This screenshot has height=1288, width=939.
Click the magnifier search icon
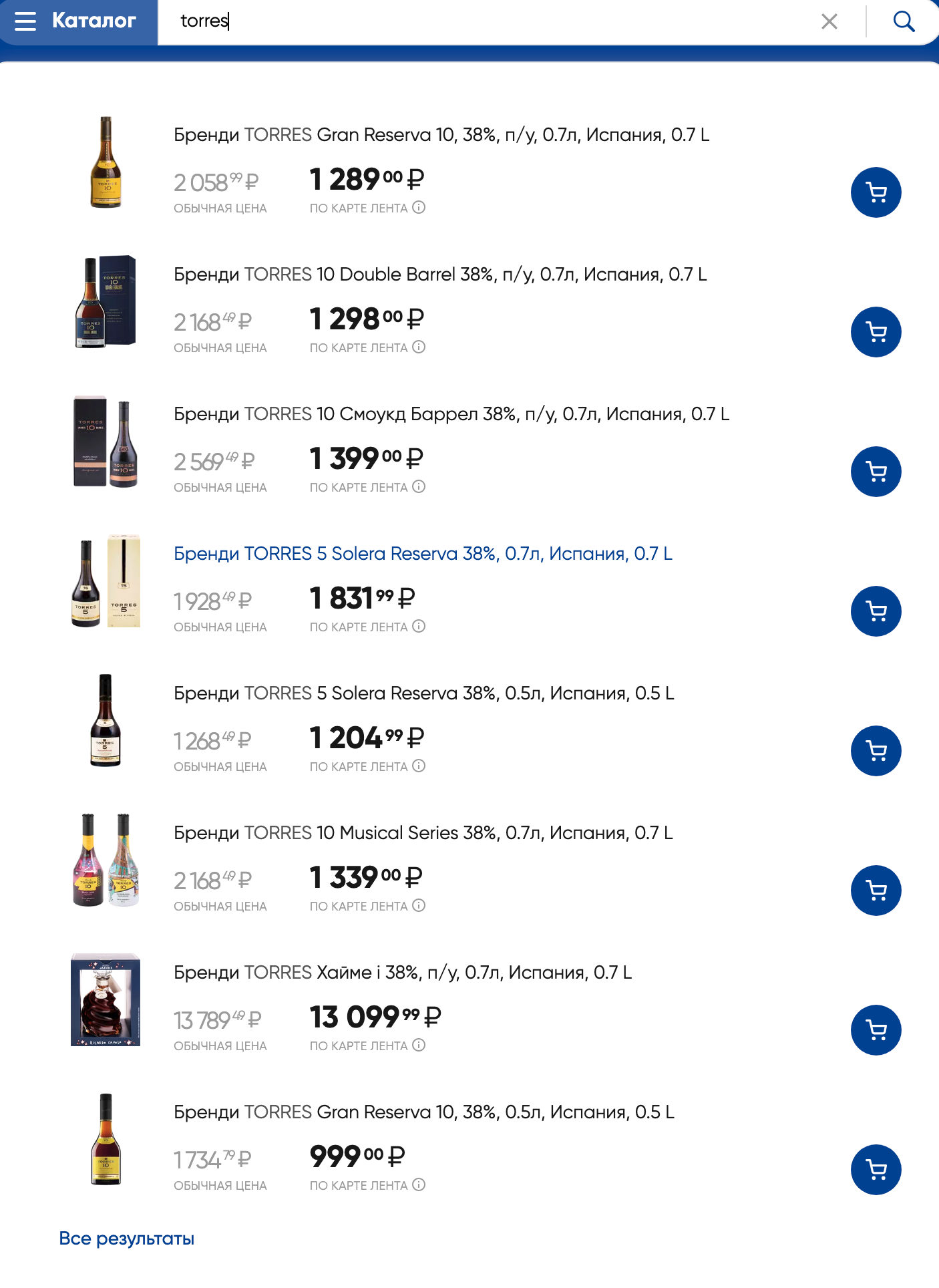click(x=904, y=21)
